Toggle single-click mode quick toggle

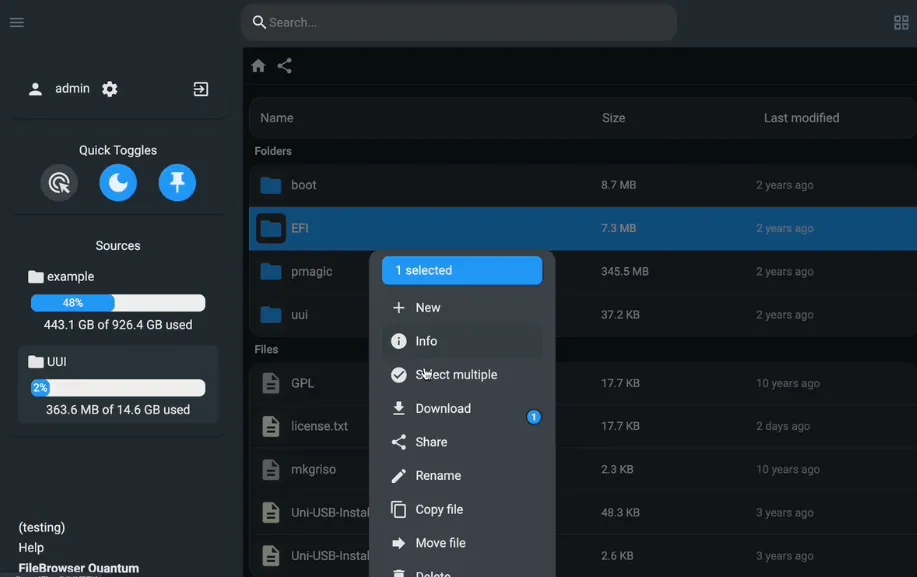59,183
